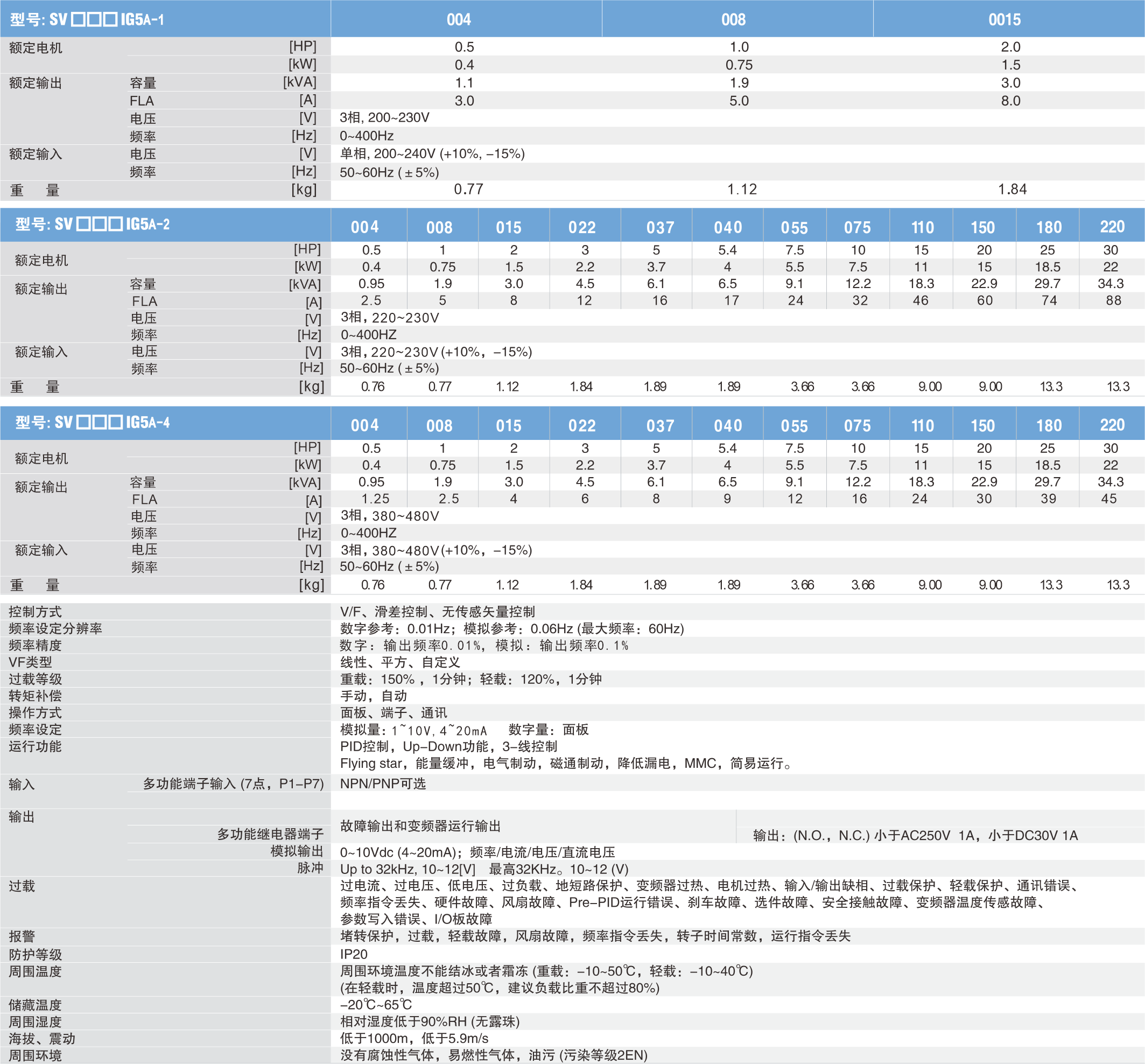1145x1064 pixels.
Task: Click the 转矩补偿 value '手动, 自动'
Action: click(374, 696)
